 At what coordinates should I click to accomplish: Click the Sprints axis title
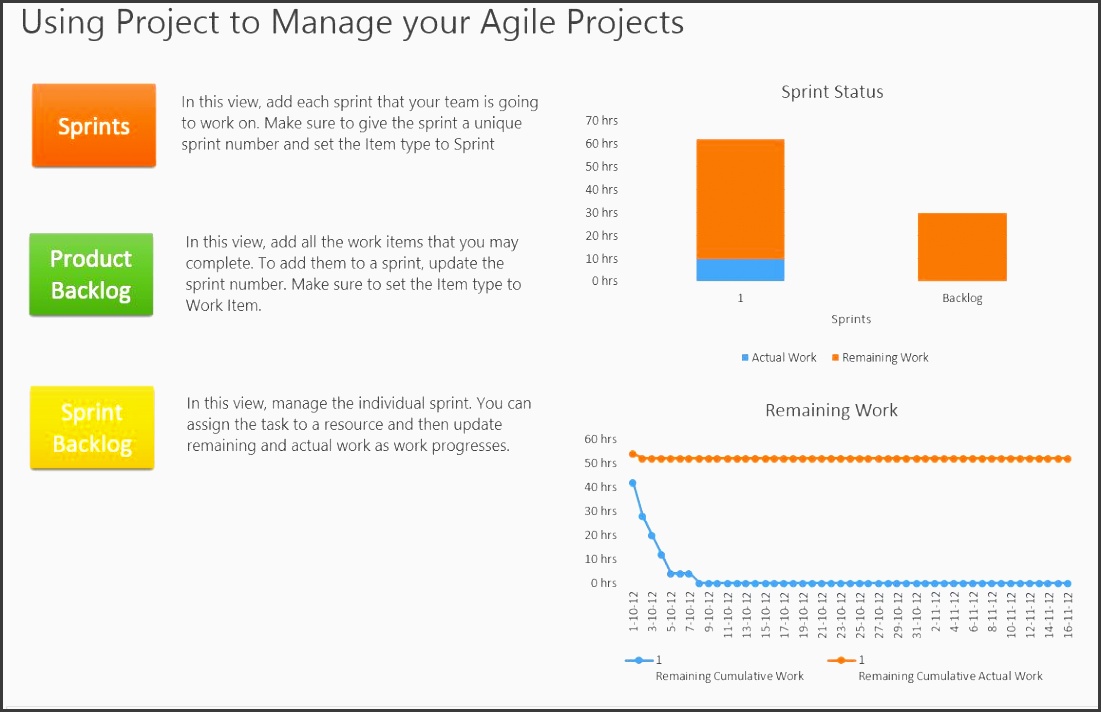[x=851, y=320]
